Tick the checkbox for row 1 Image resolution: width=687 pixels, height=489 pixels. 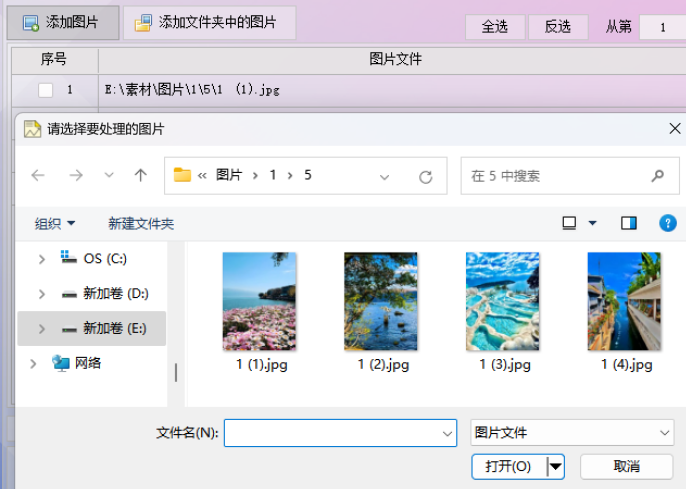click(x=46, y=90)
